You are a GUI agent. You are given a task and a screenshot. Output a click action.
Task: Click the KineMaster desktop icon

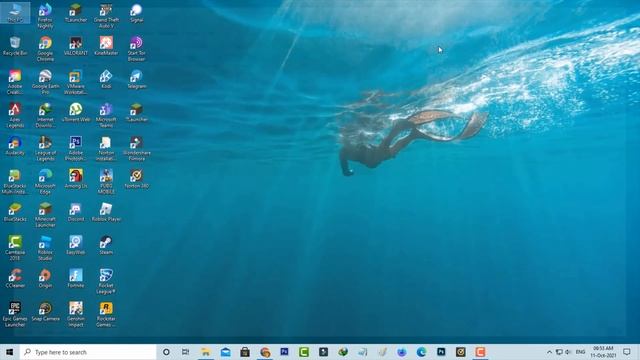click(x=106, y=46)
